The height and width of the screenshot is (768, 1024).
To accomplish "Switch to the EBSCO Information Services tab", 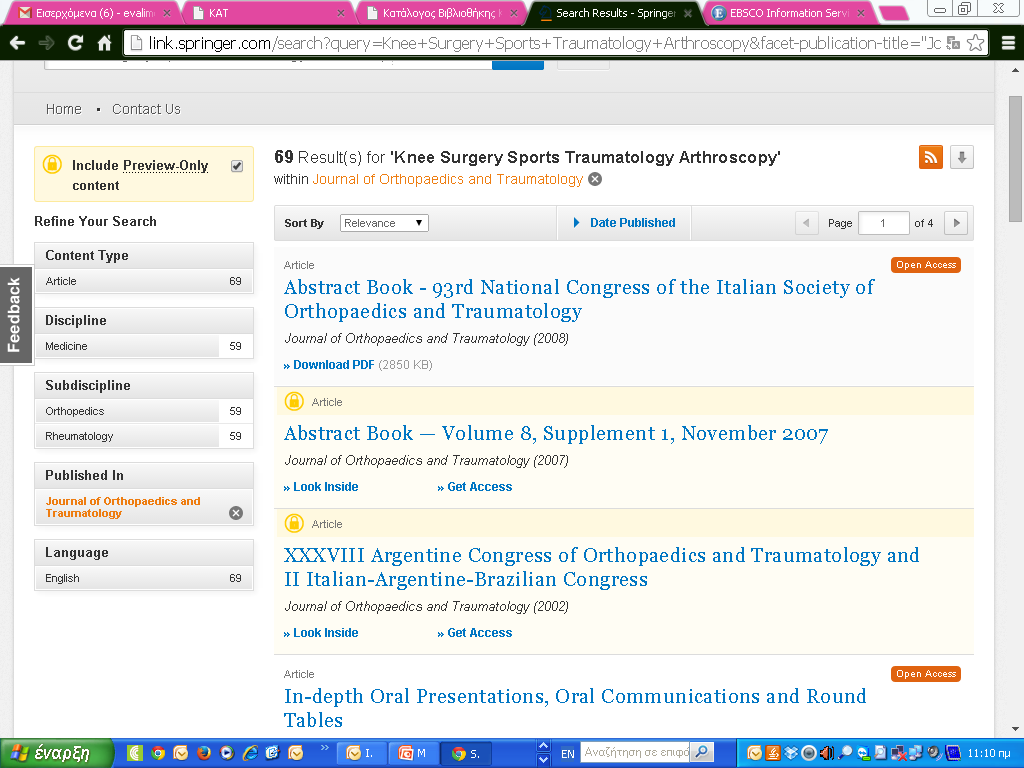I will point(790,13).
